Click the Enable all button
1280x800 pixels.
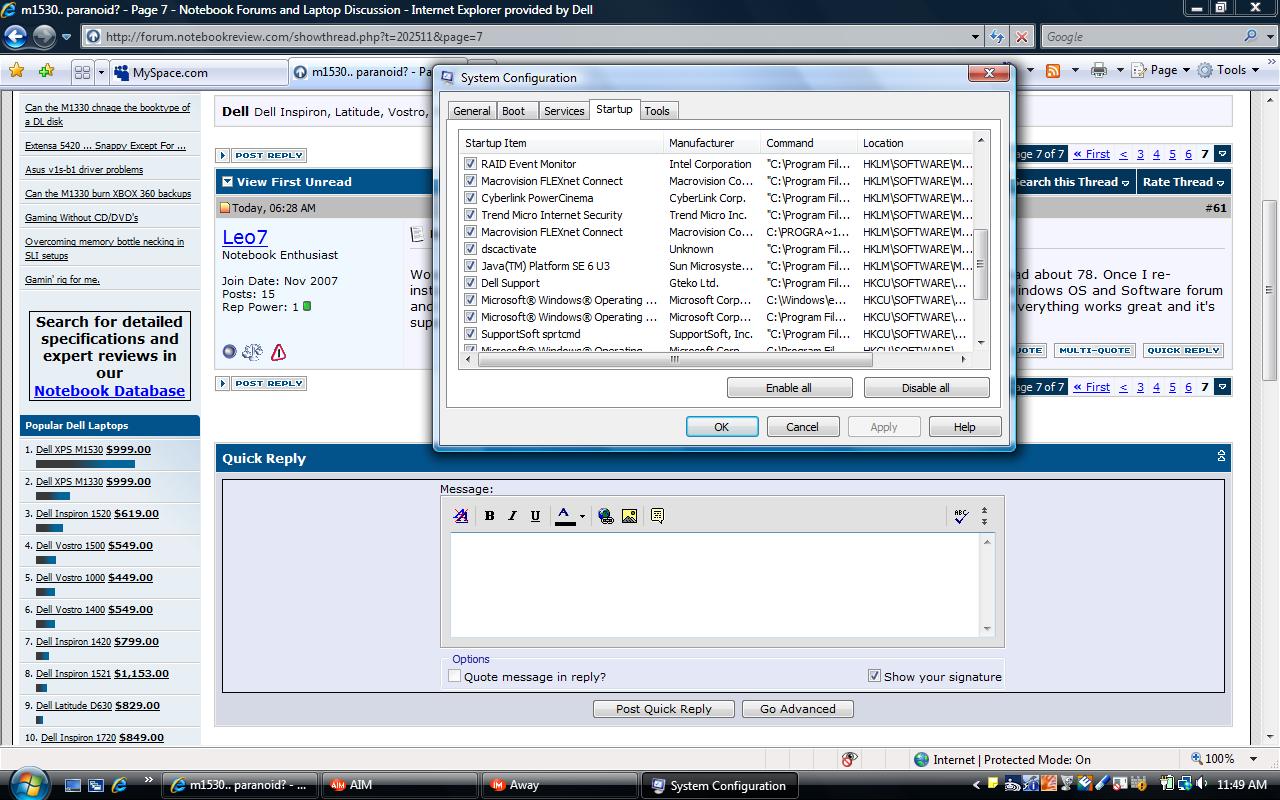789,388
